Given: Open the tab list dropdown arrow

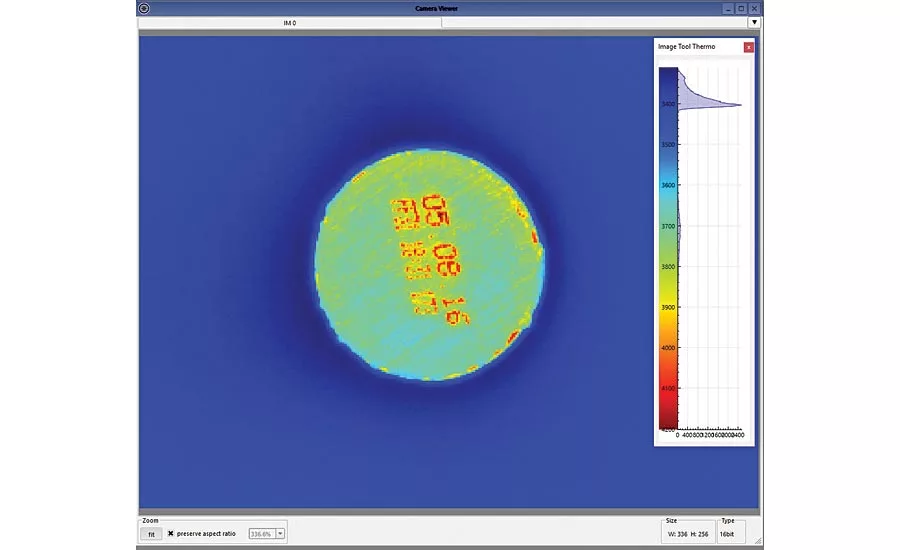Looking at the screenshot, I should point(754,22).
